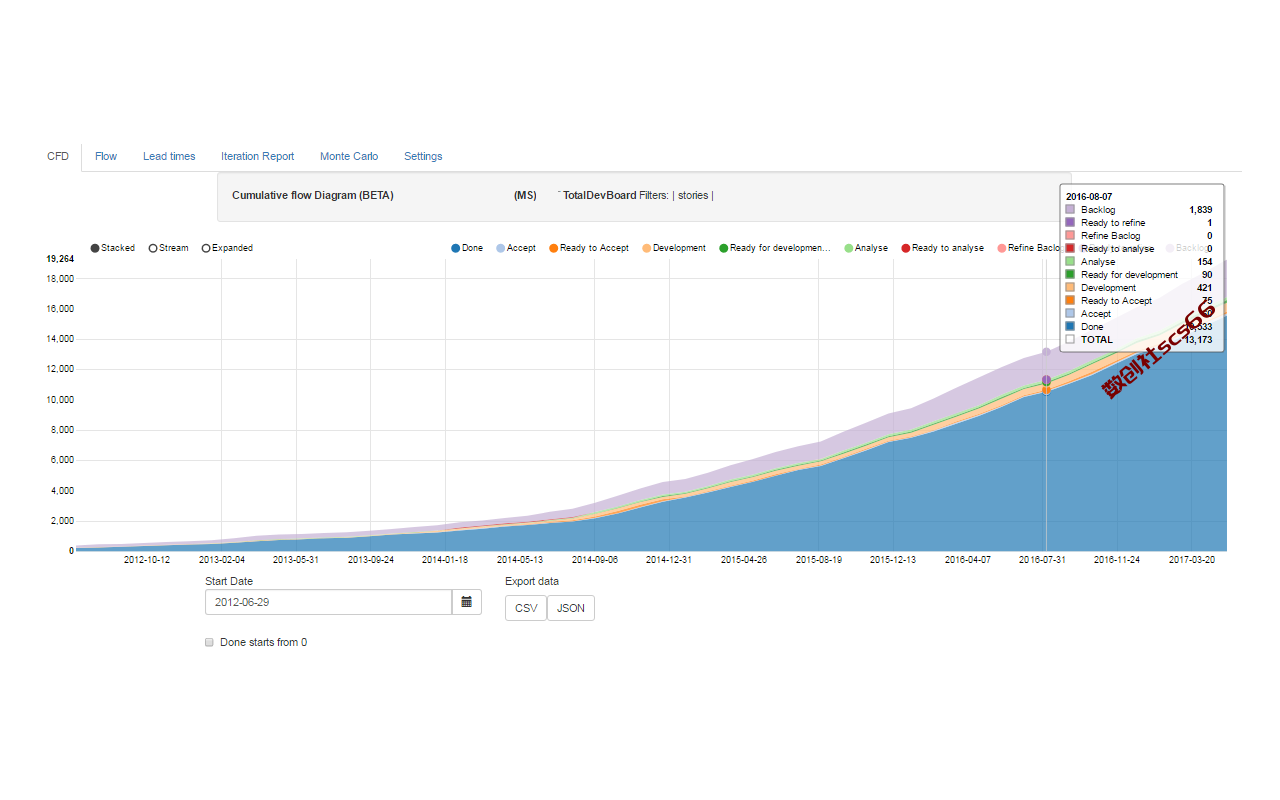Select the Stream chart mode

click(x=169, y=248)
